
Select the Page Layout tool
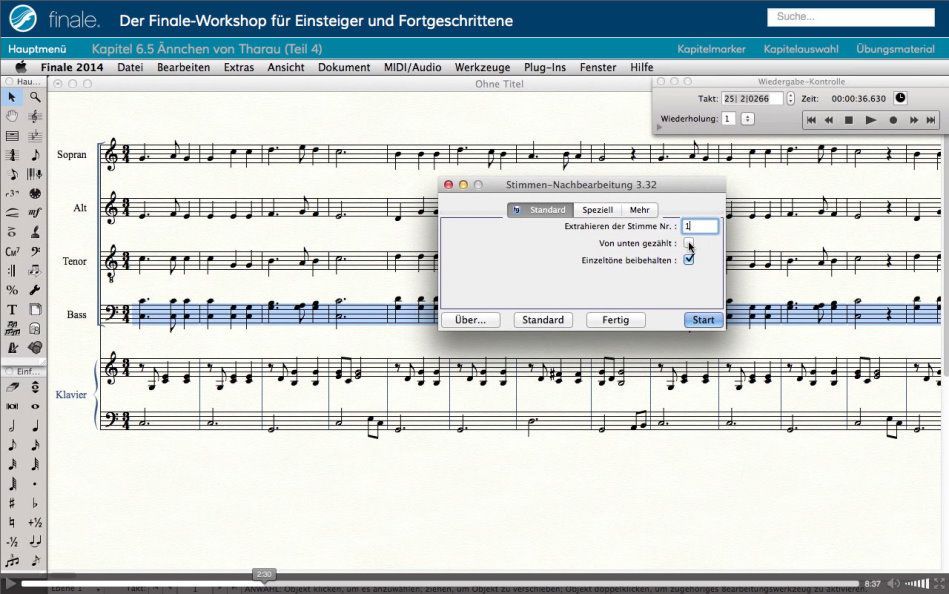[x=35, y=309]
